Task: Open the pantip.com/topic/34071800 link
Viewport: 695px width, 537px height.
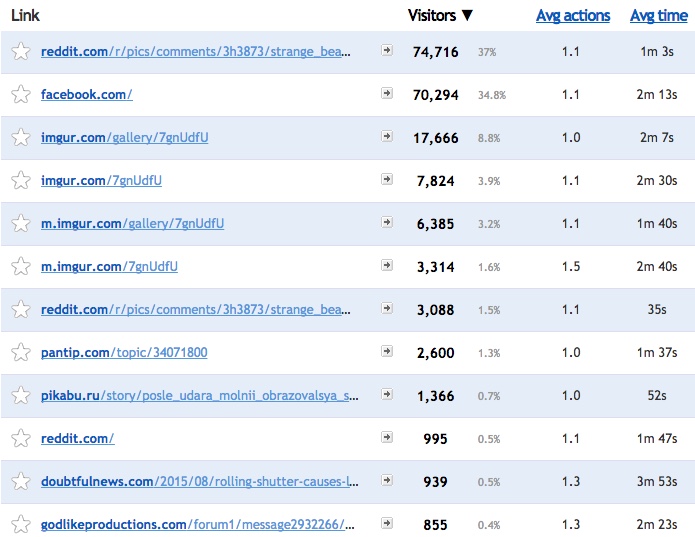Action: 124,353
